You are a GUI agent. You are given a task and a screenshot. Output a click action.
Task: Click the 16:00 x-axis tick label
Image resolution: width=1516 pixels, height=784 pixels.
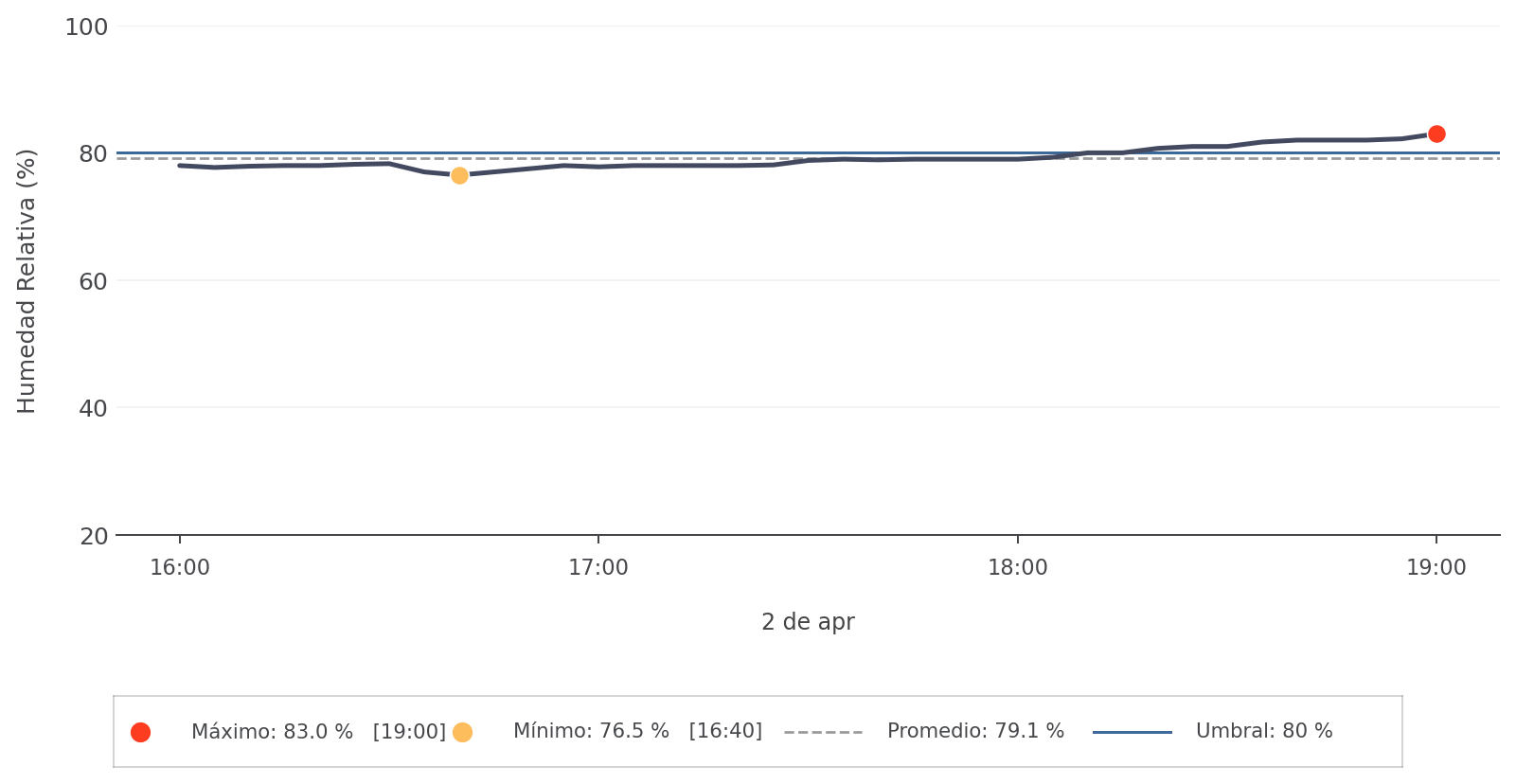(180, 568)
